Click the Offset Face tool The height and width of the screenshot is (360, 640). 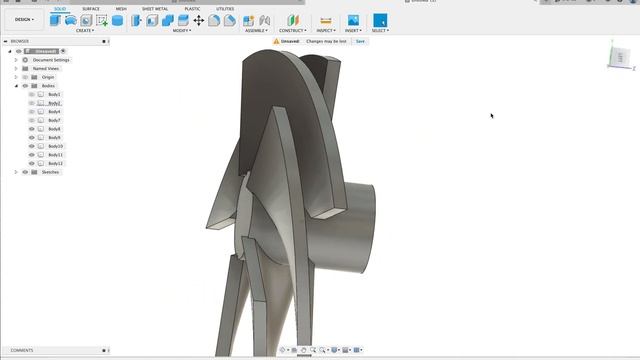coord(183,20)
